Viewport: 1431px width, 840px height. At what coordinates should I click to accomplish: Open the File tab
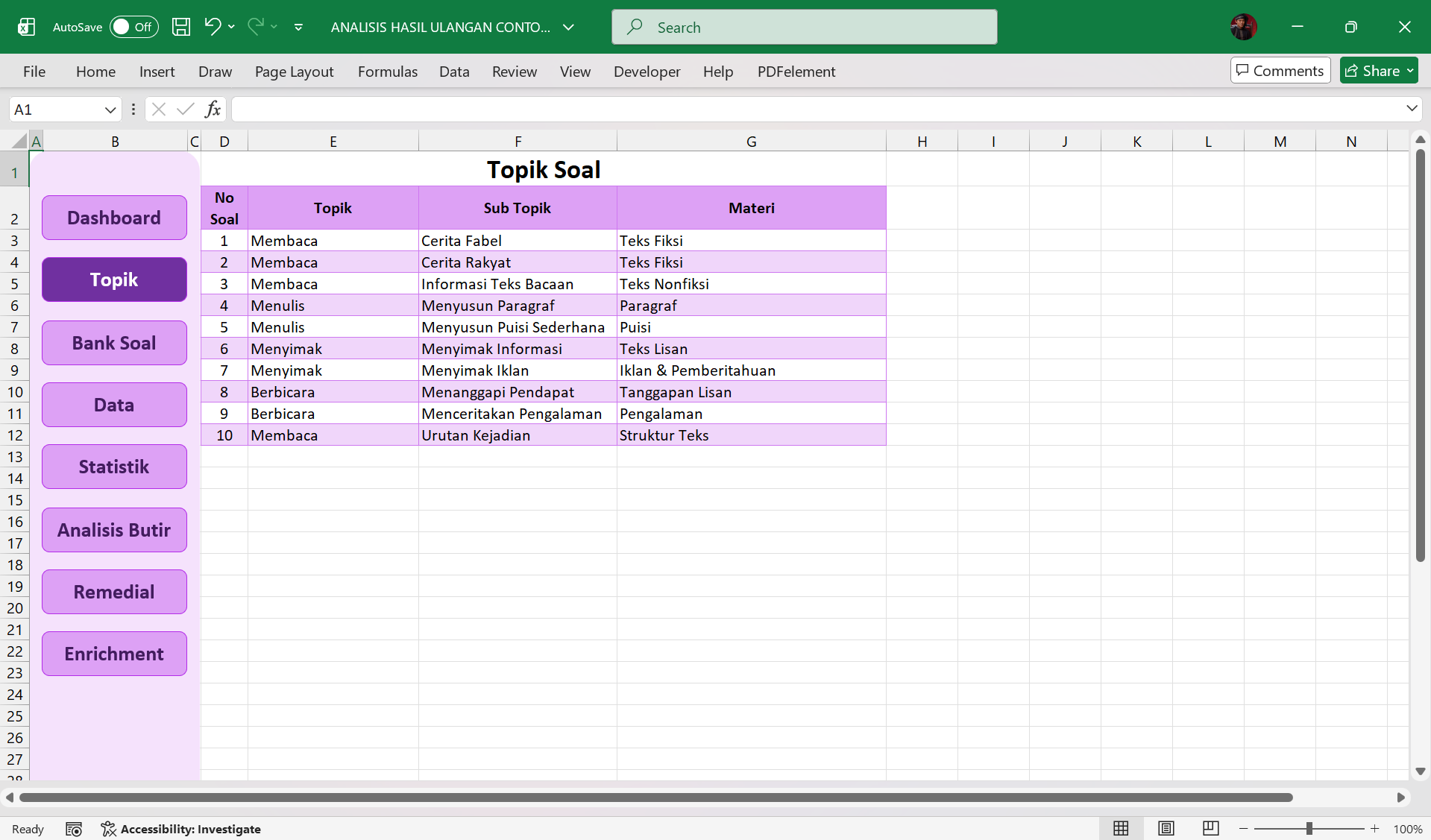click(34, 72)
